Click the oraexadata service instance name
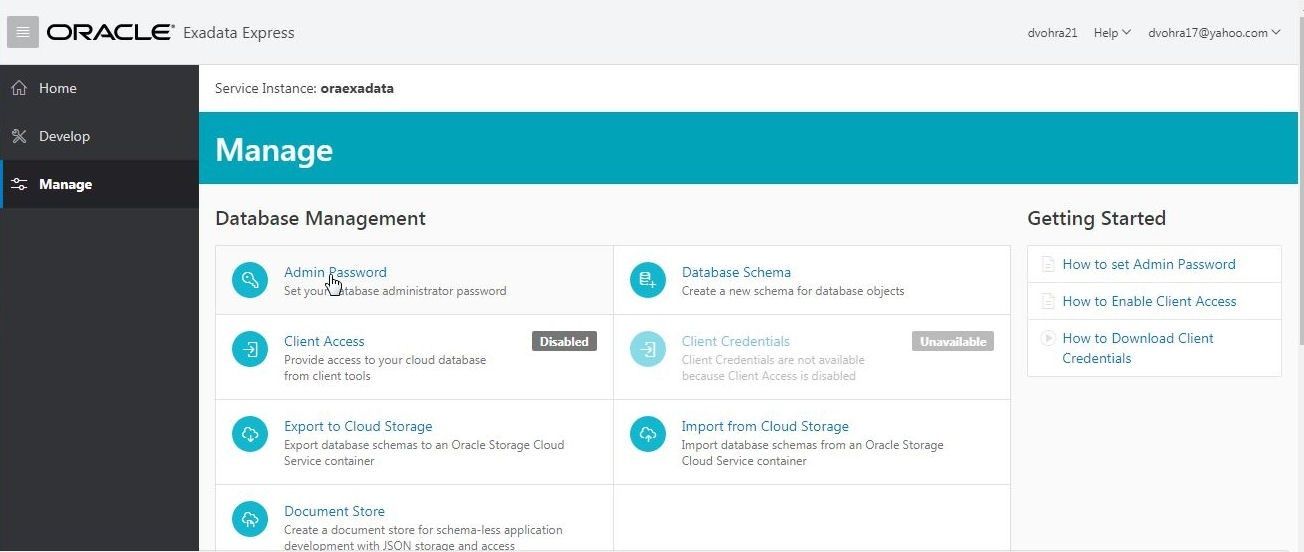 pos(357,88)
